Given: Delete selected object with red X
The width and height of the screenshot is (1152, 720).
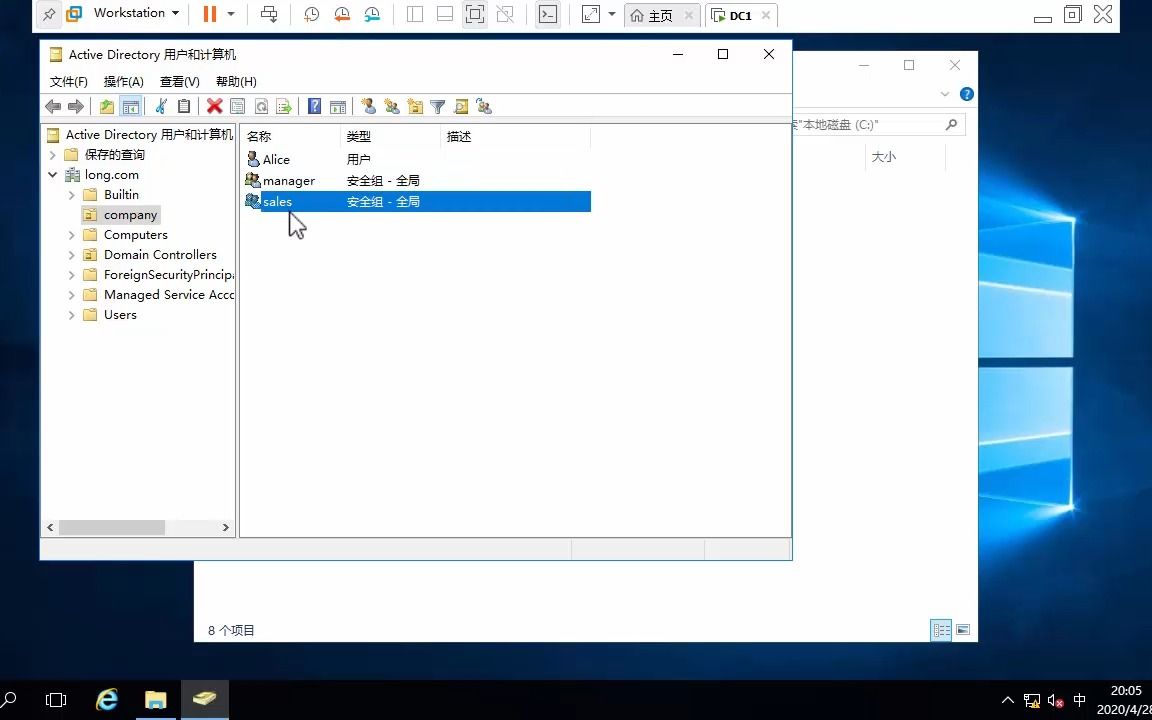Looking at the screenshot, I should (215, 107).
